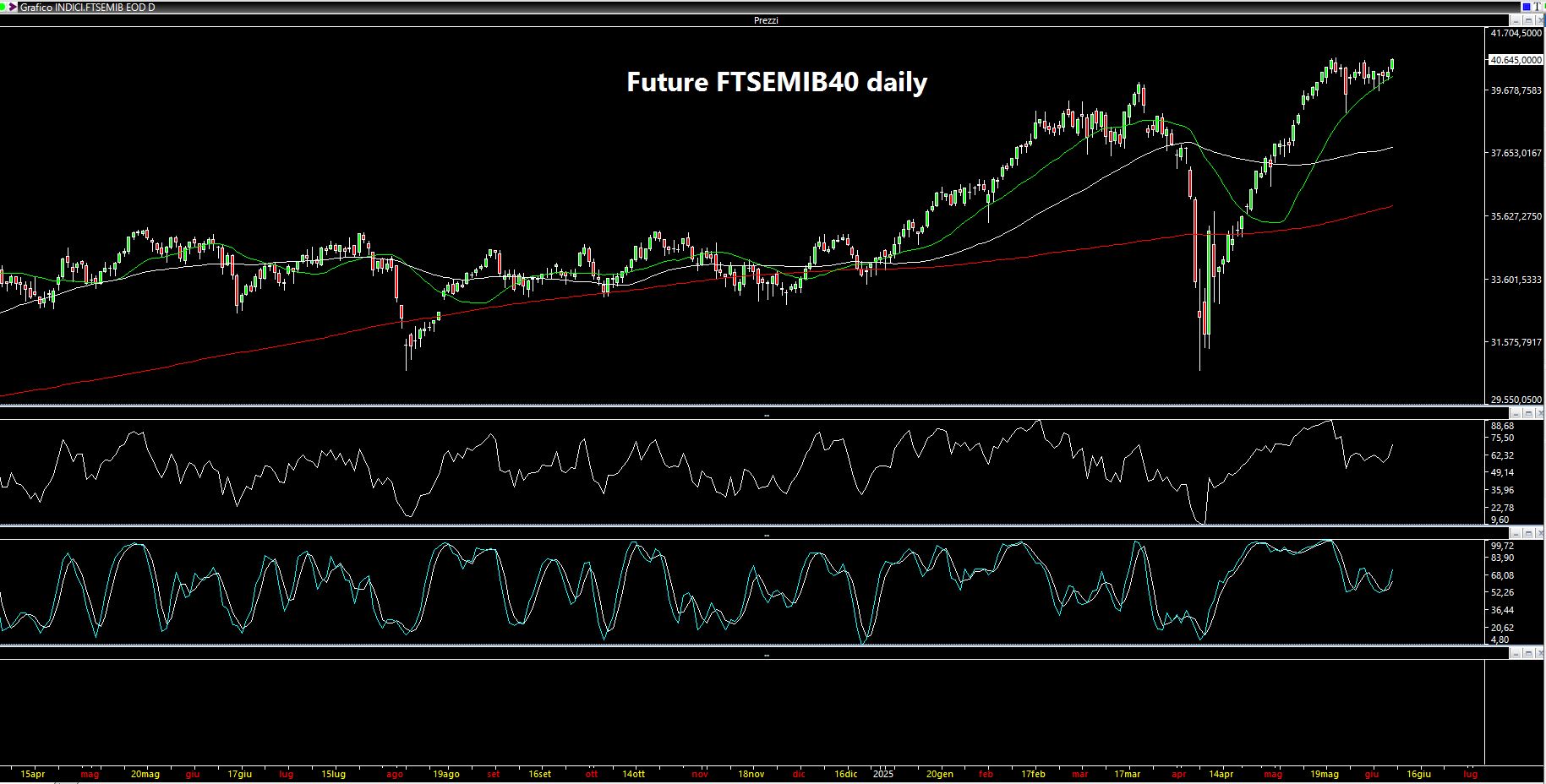Click the nov month label

[x=700, y=774]
